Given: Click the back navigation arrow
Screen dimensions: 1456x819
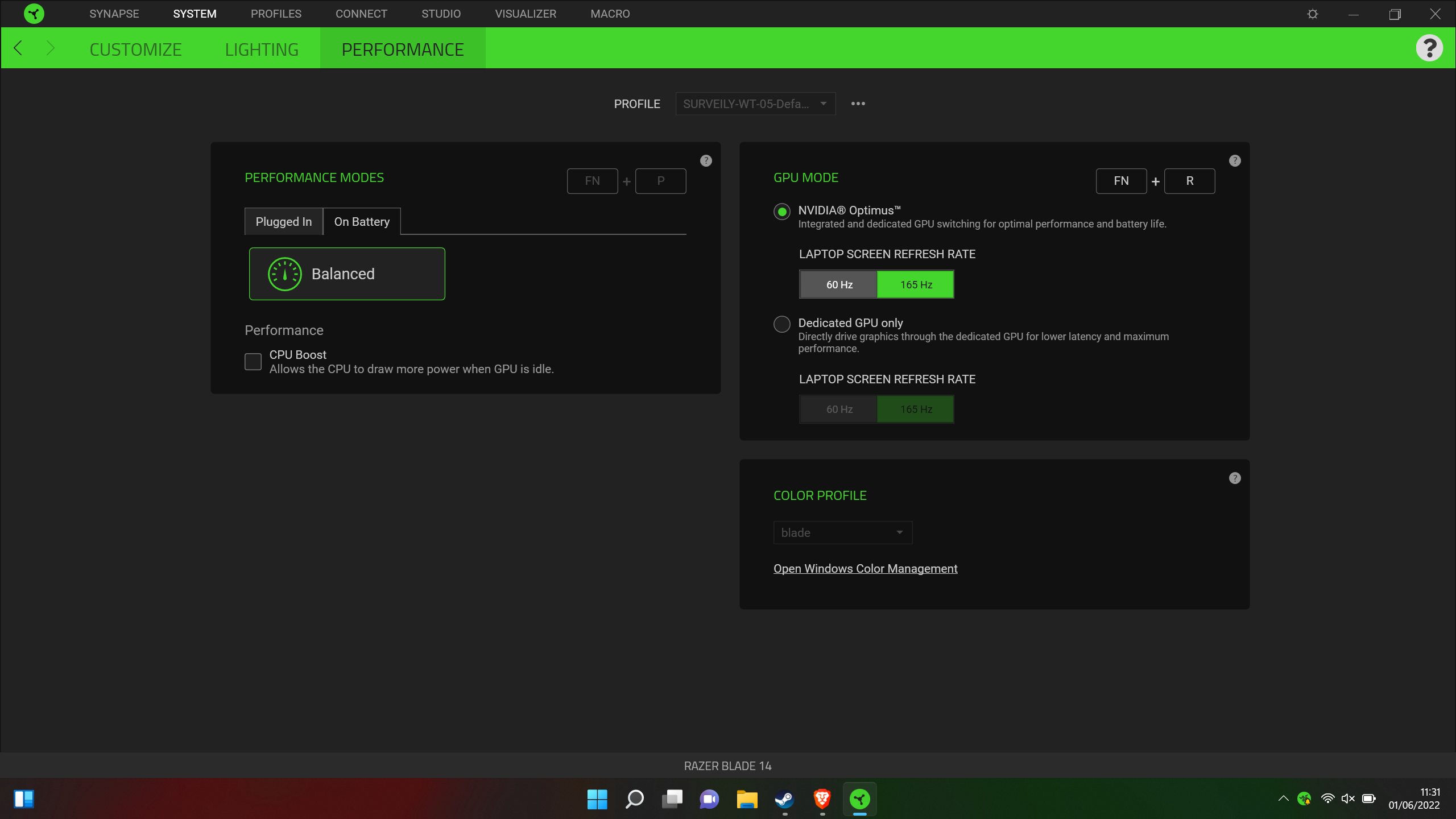Looking at the screenshot, I should [18, 48].
